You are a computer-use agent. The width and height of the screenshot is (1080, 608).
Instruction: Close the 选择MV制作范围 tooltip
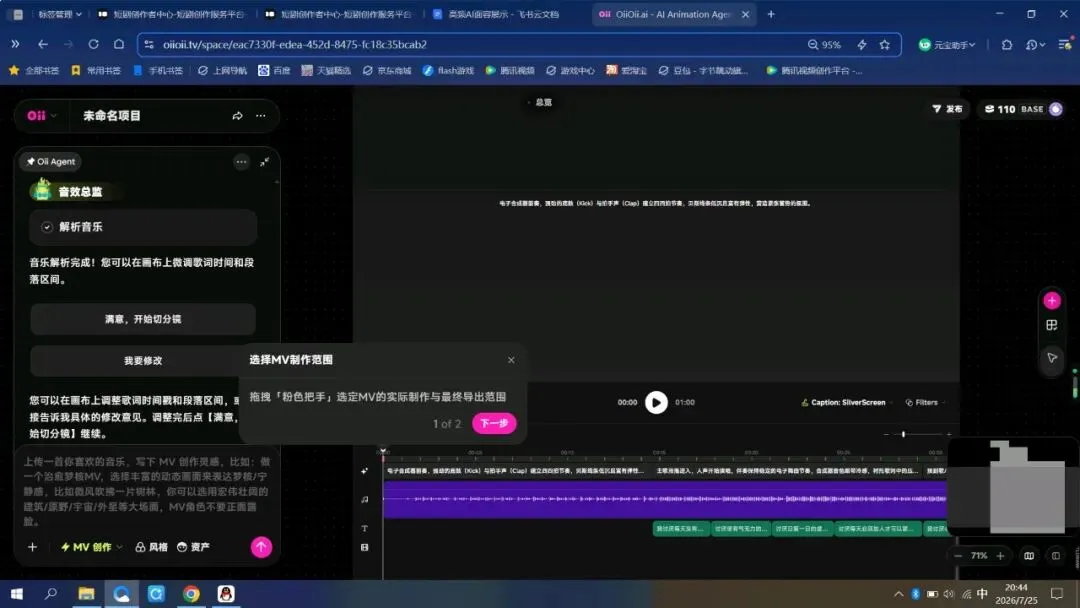coord(511,360)
